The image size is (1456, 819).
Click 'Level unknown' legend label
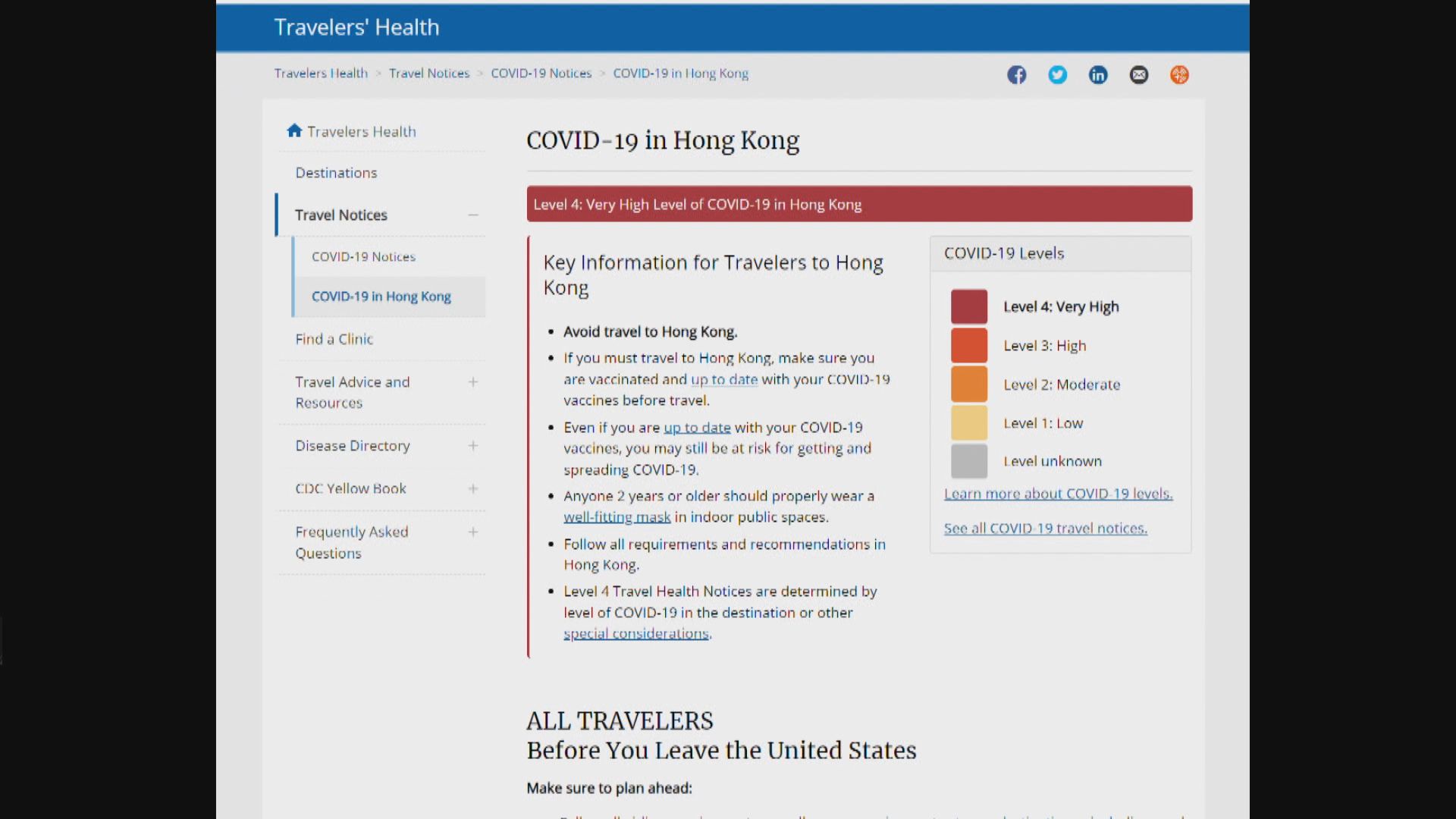click(1053, 461)
